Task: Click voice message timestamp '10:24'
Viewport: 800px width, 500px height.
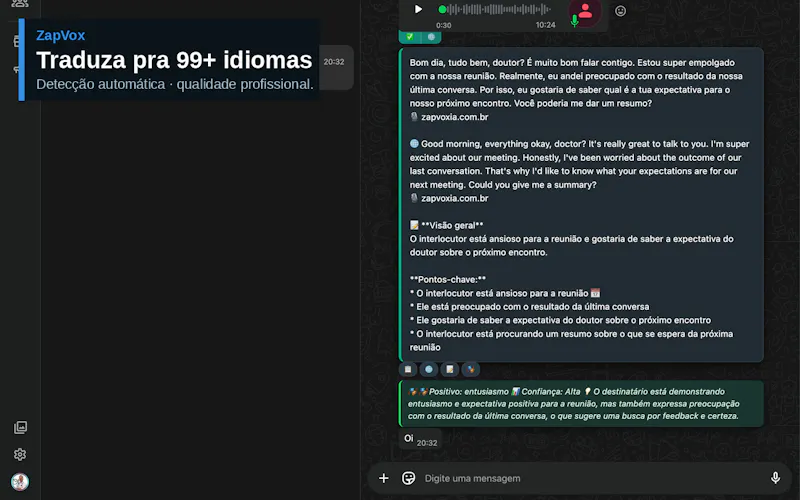Action: 545,25
